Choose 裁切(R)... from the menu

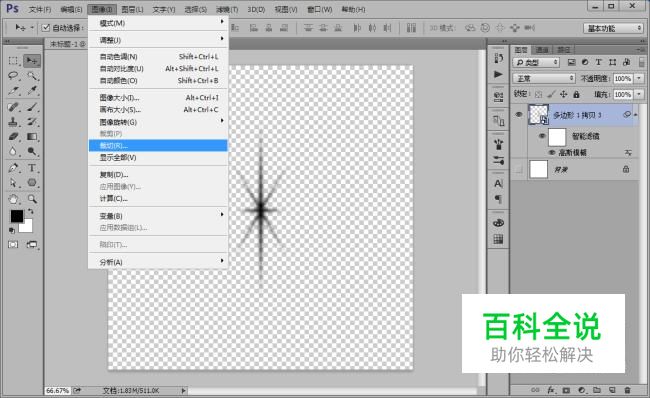coord(158,146)
